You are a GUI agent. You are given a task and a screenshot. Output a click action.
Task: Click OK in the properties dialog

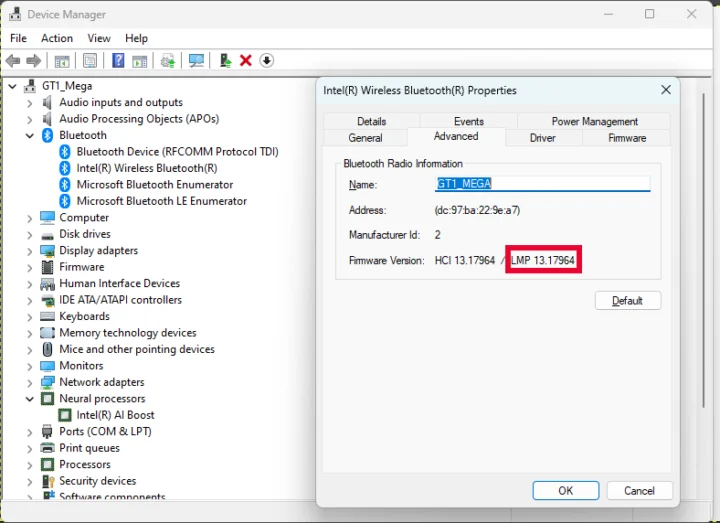click(x=566, y=490)
